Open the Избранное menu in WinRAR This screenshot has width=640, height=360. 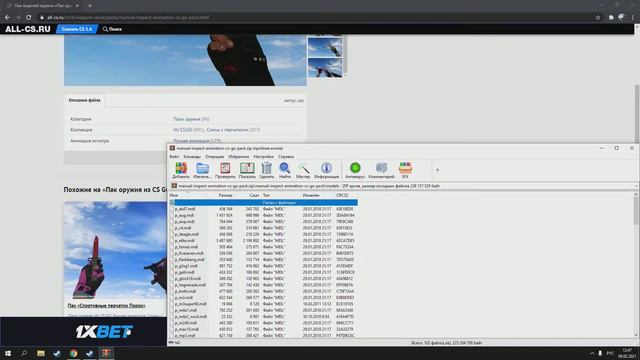click(239, 157)
